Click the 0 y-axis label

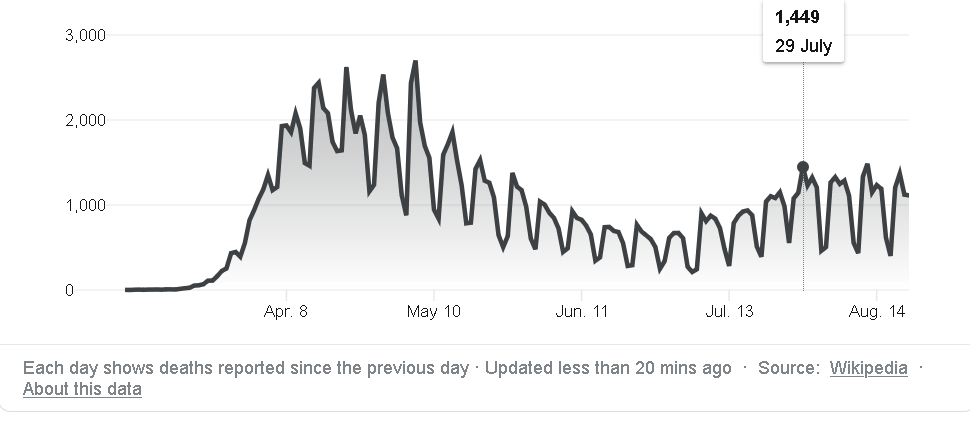(69, 290)
